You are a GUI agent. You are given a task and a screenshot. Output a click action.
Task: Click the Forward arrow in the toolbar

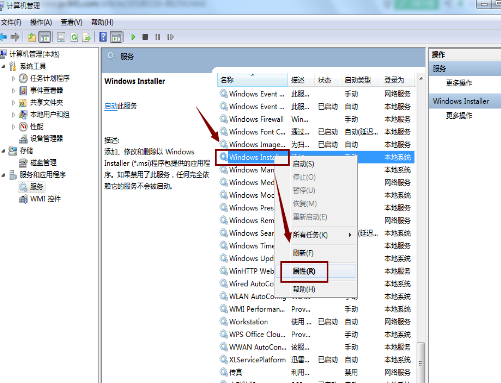[x=15, y=37]
